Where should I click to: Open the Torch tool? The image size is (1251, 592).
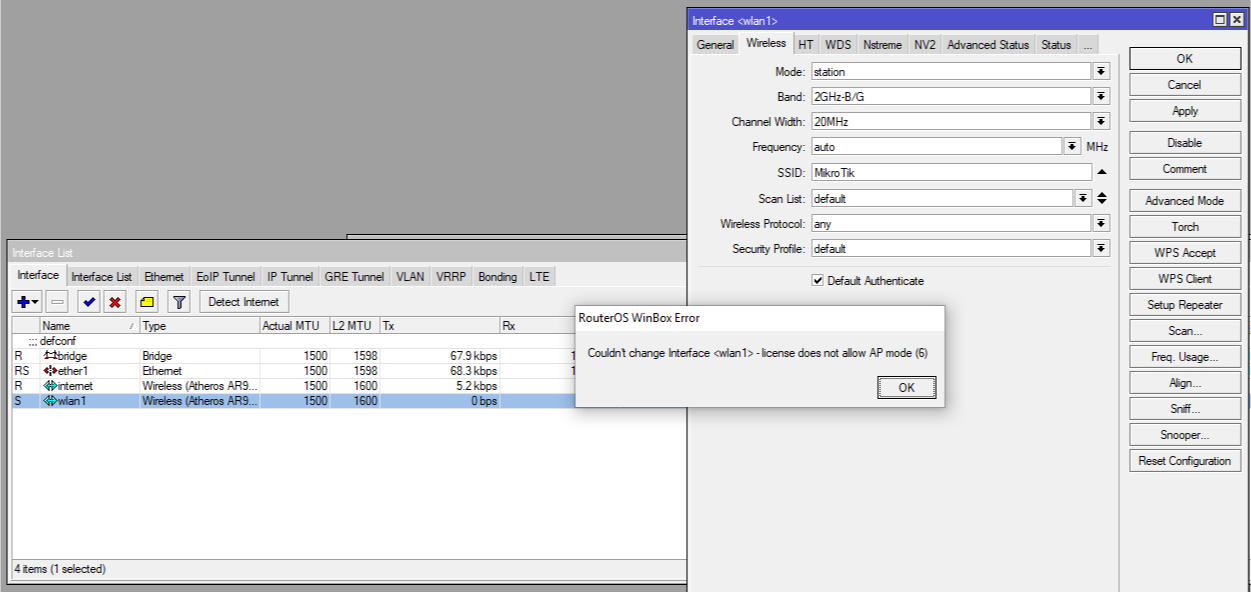pos(1185,227)
